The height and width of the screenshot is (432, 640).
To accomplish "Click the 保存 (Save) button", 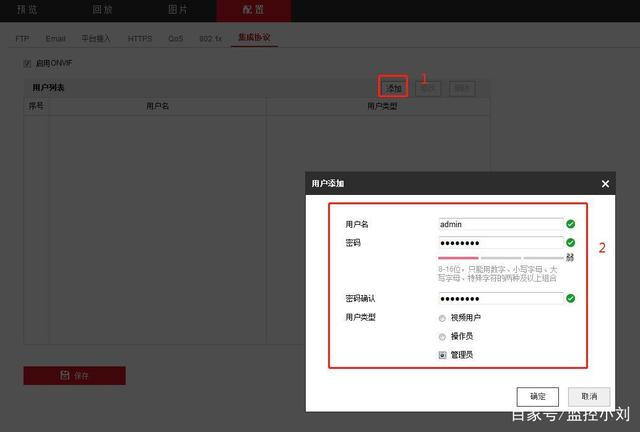I will point(75,375).
